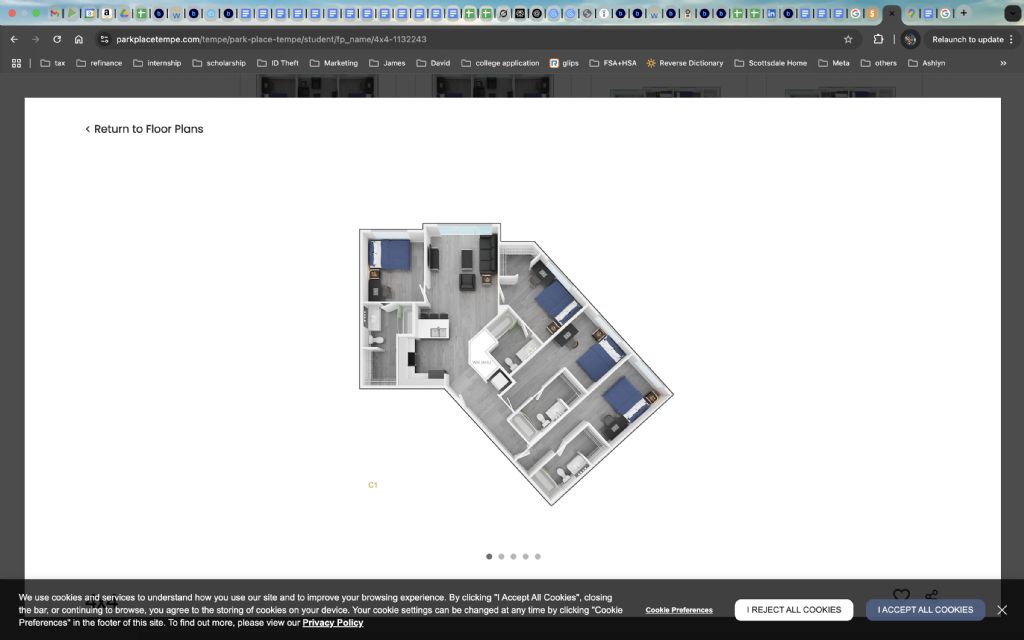This screenshot has width=1024, height=640.
Task: Select the last carousel dot
Action: (x=538, y=556)
